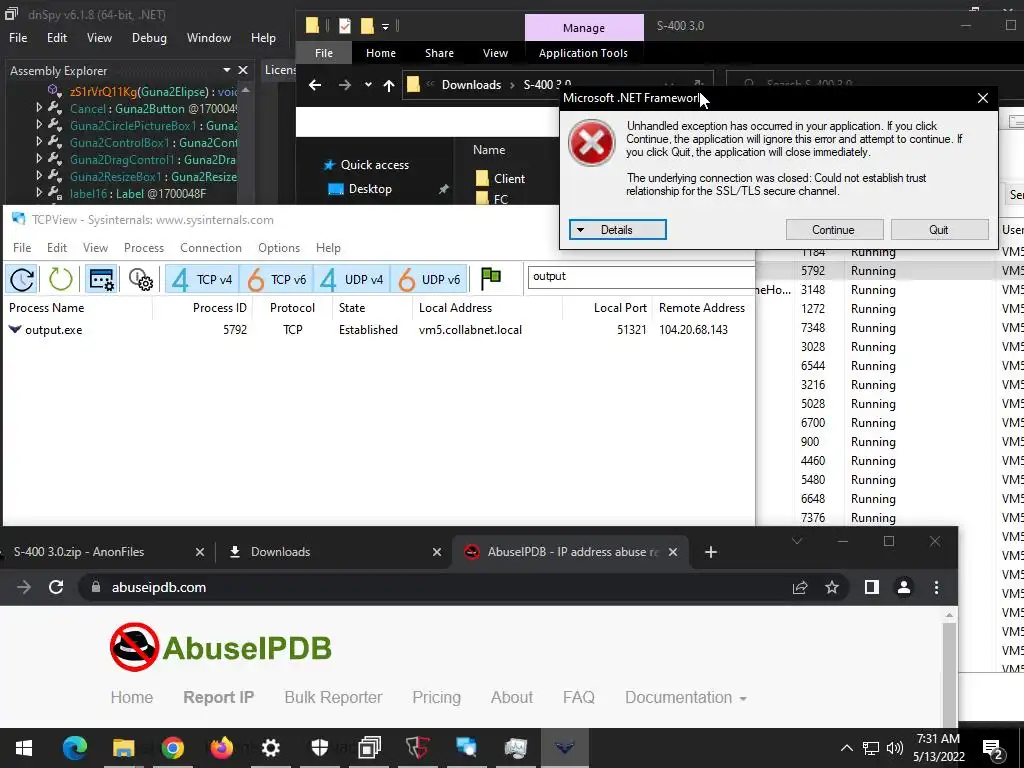This screenshot has height=768, width=1024.
Task: Open Desktop in Explorer sidebar
Action: [x=370, y=189]
